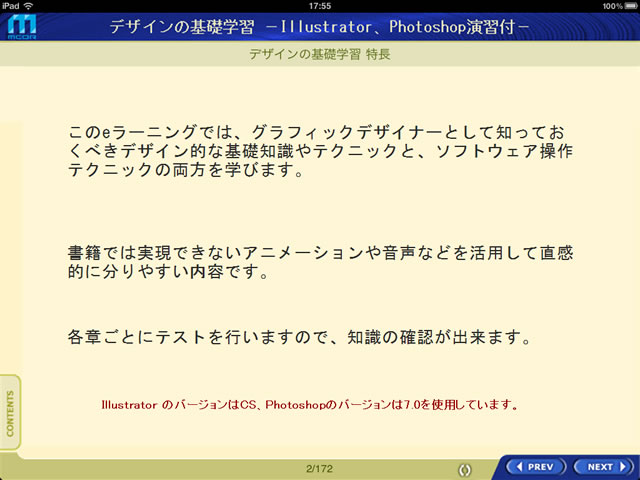This screenshot has width=640, height=480.
Task: Click the subtitle 'デザインの基礎学習 特長'
Action: pyautogui.click(x=320, y=54)
